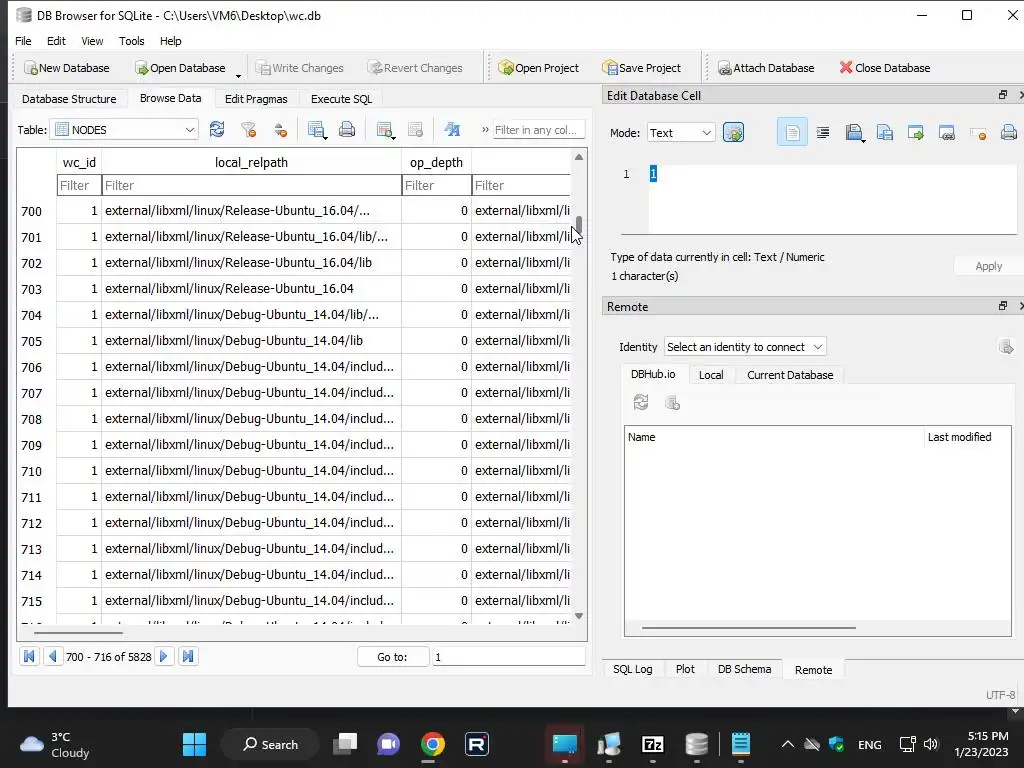
Task: Switch to the Plot bottom tab
Action: [685, 669]
